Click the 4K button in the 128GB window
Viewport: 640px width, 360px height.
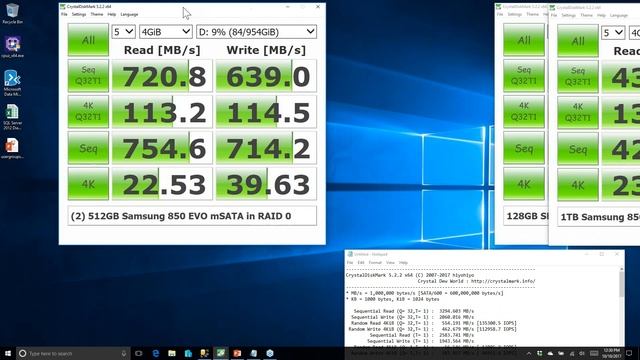(x=524, y=184)
